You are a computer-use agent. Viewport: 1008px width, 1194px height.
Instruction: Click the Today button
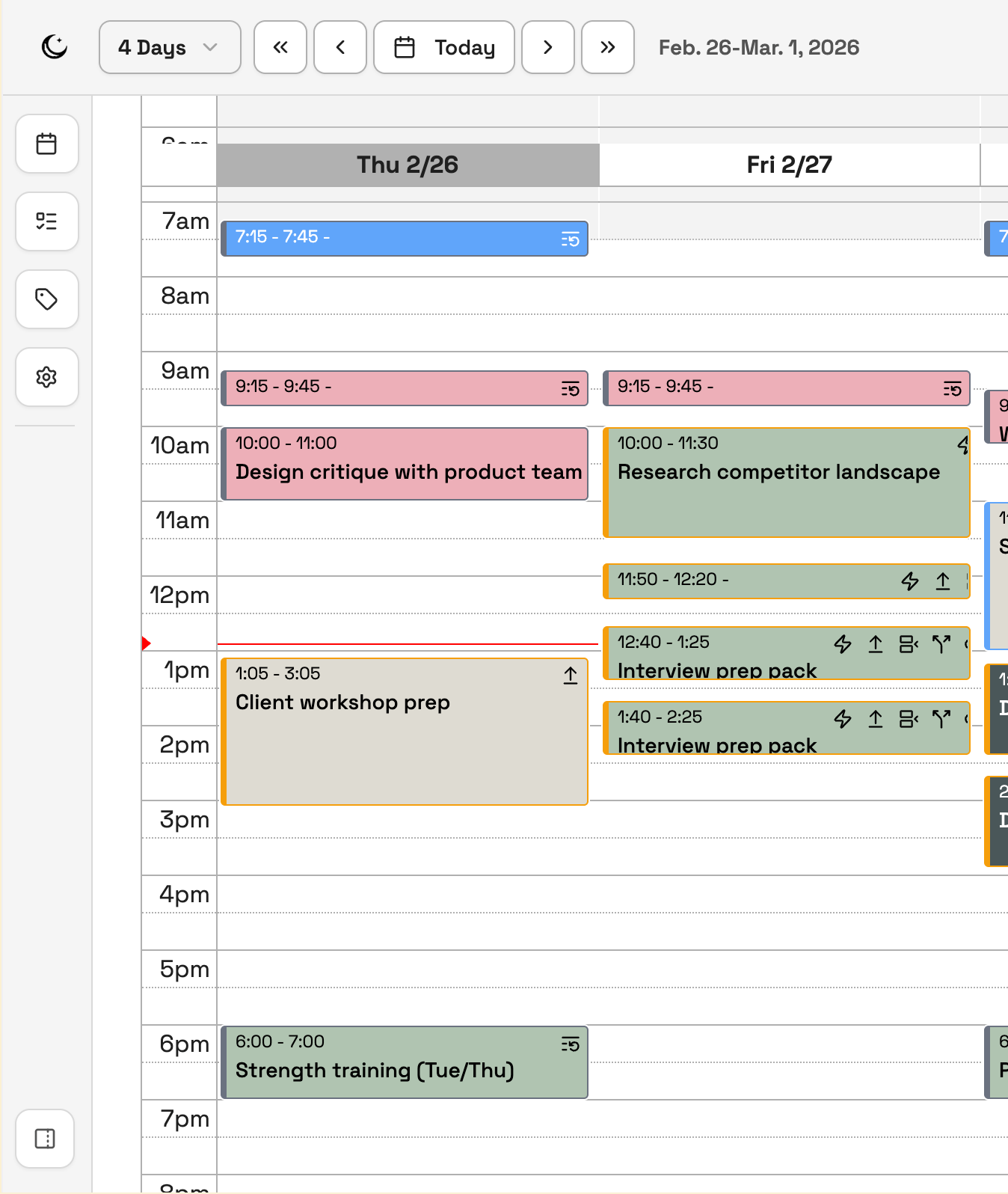pyautogui.click(x=444, y=47)
